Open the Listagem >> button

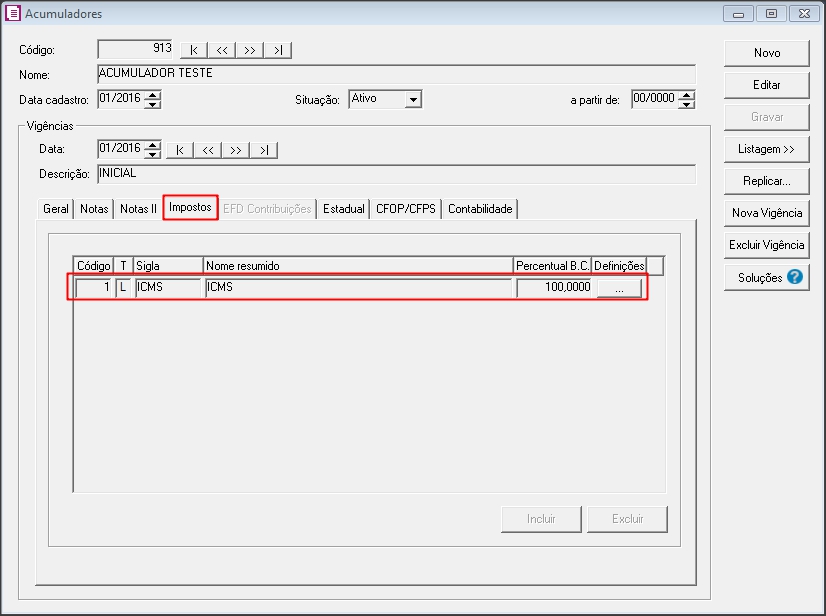coord(767,149)
